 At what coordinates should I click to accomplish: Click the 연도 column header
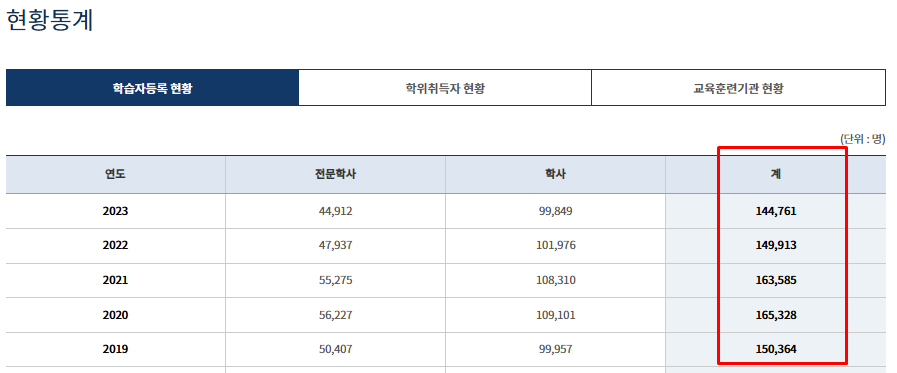tap(116, 174)
